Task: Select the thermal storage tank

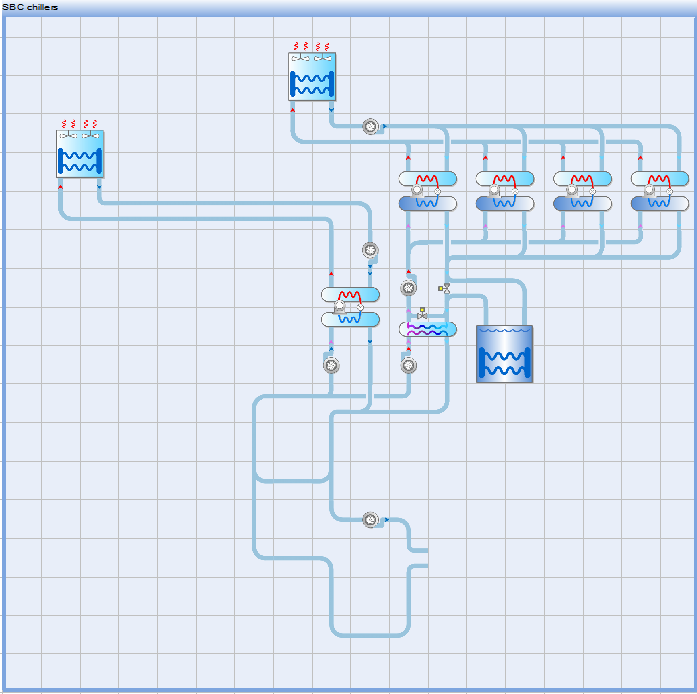Action: (504, 353)
